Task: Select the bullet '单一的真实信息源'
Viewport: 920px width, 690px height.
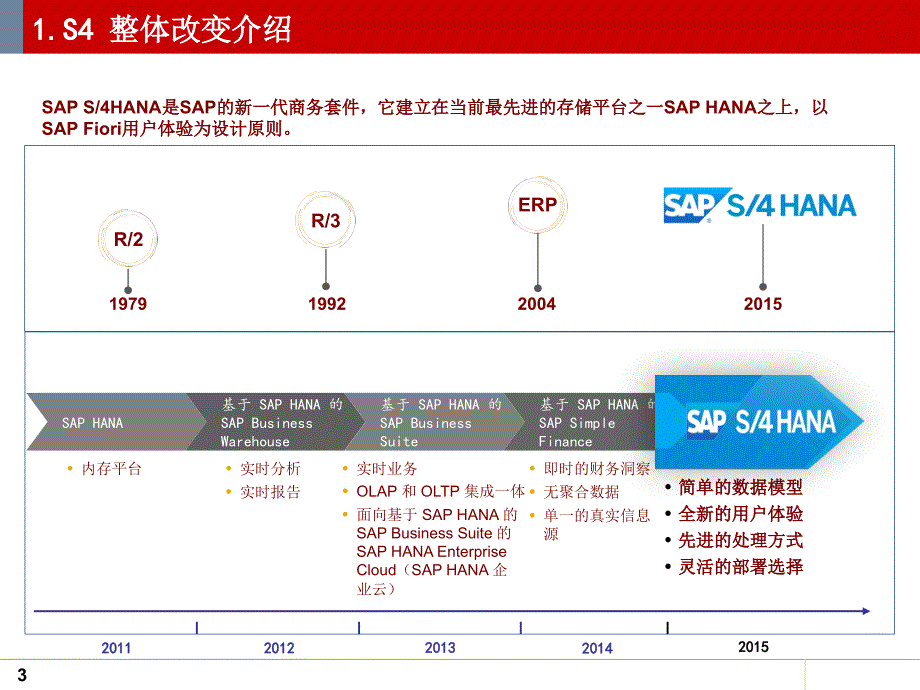Action: click(x=597, y=525)
